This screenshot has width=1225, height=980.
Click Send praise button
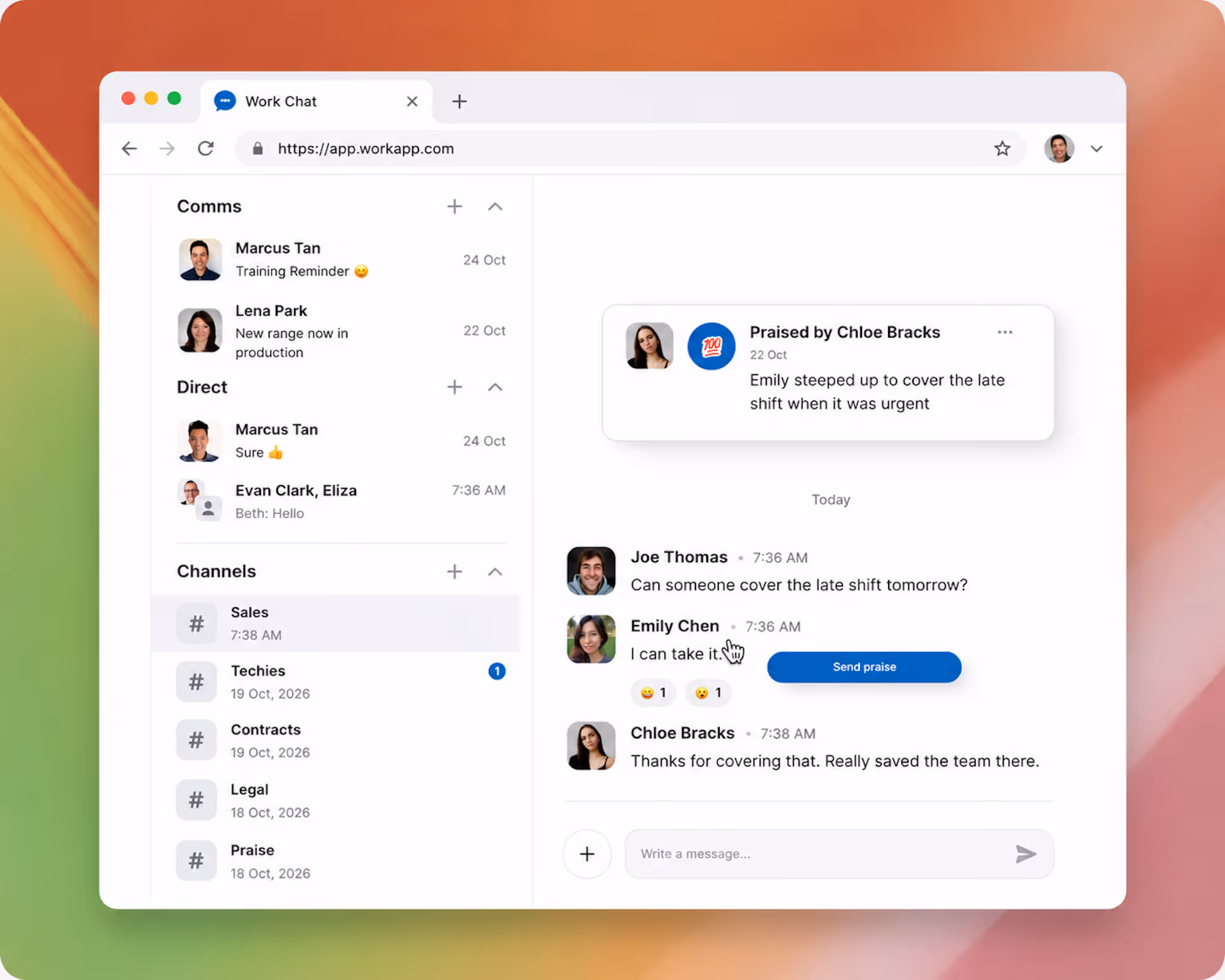tap(864, 667)
